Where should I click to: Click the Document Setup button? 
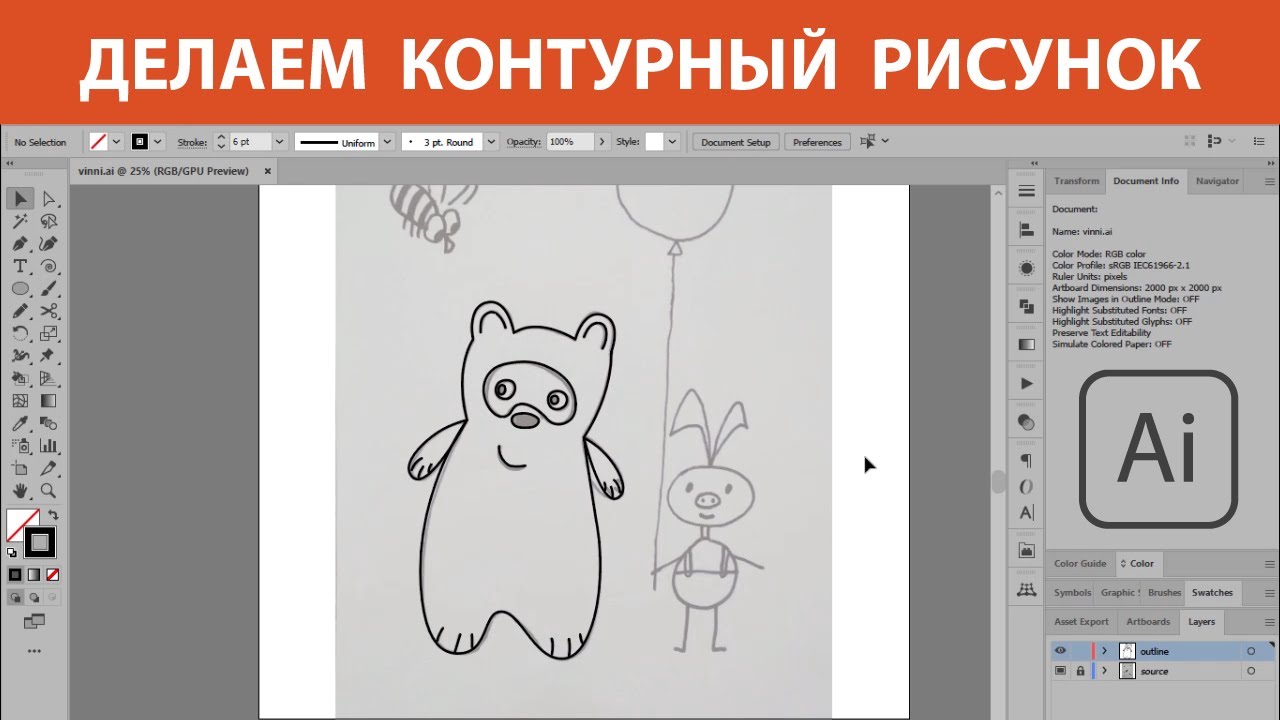pyautogui.click(x=736, y=142)
